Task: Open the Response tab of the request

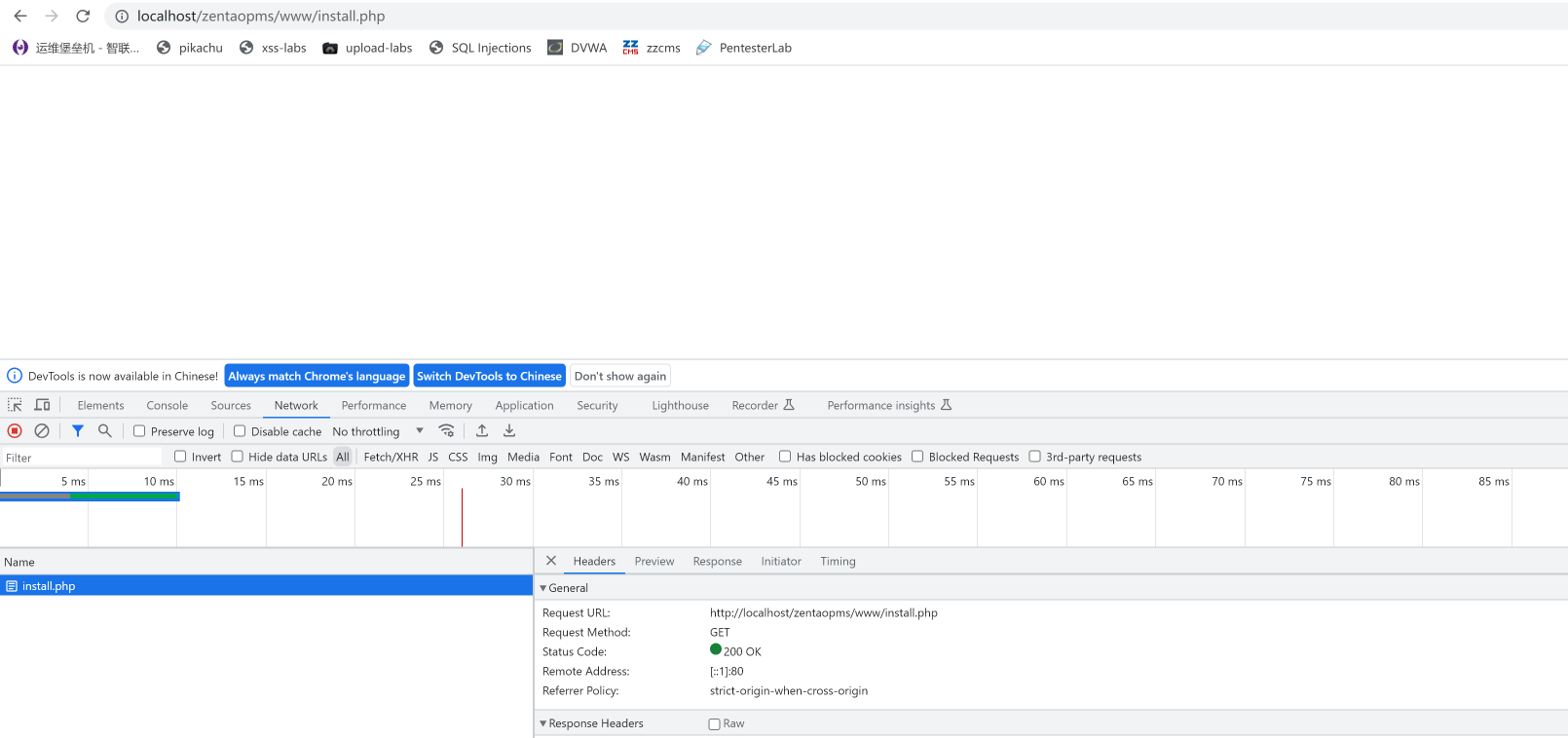Action: tap(717, 562)
